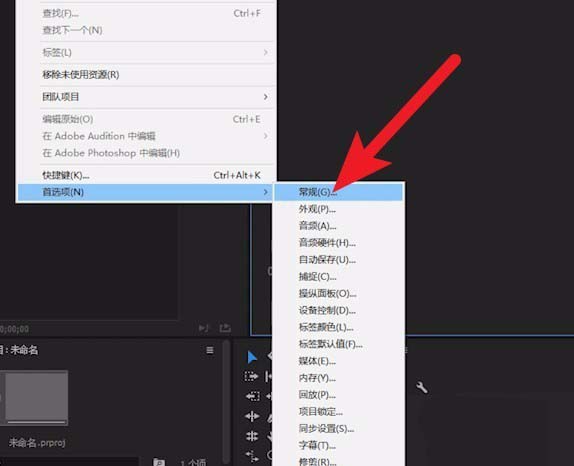Open 外观(P)... preferences

[x=339, y=209]
